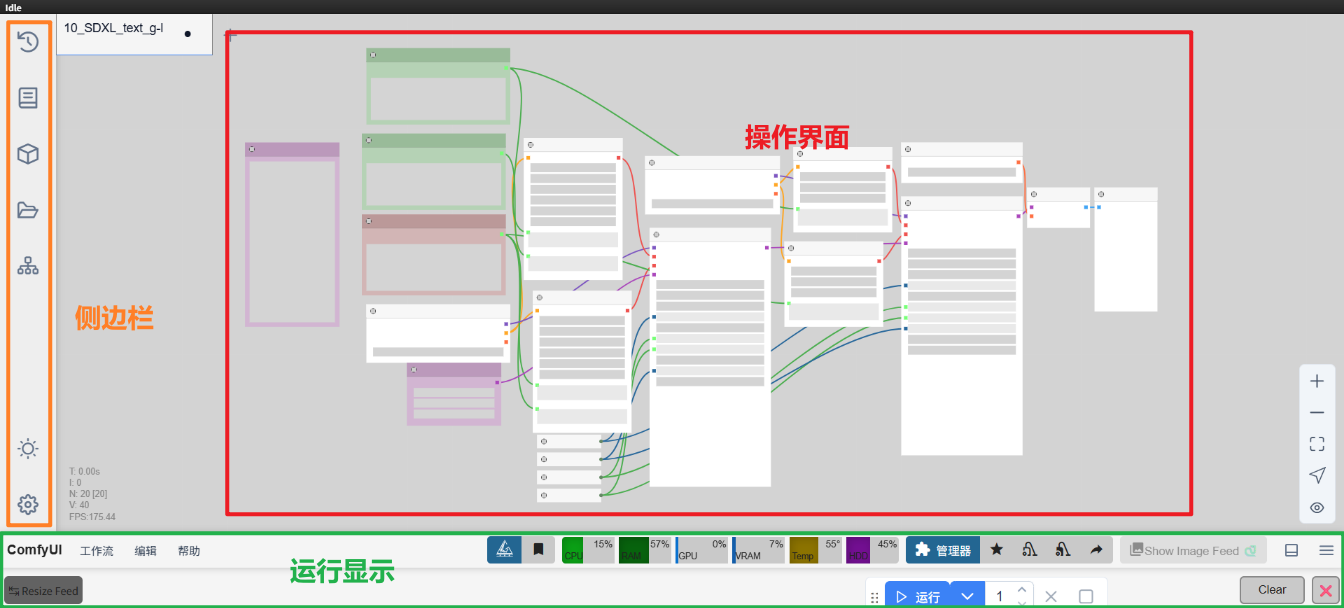The width and height of the screenshot is (1344, 608).
Task: Open the 管理器 manager button
Action: point(943,550)
